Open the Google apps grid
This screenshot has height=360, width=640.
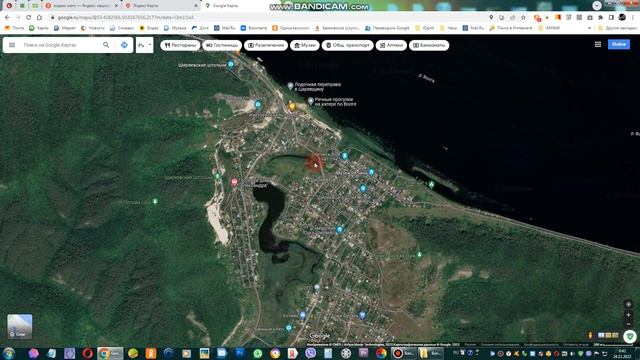pos(598,44)
